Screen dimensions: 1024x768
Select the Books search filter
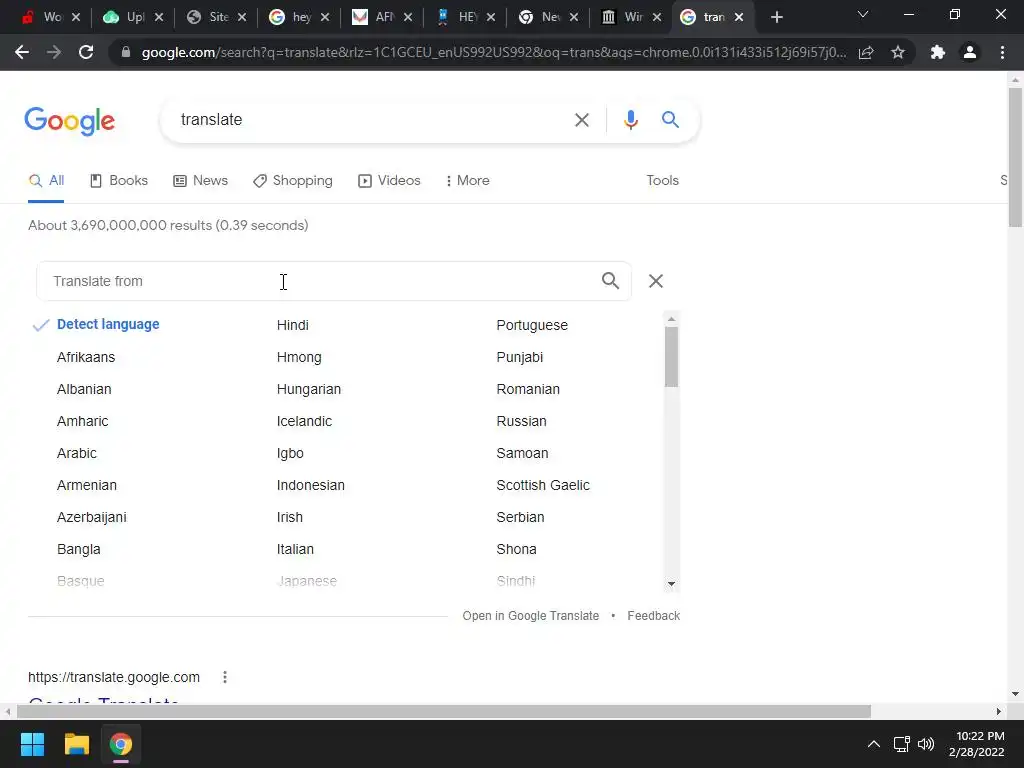coord(119,181)
